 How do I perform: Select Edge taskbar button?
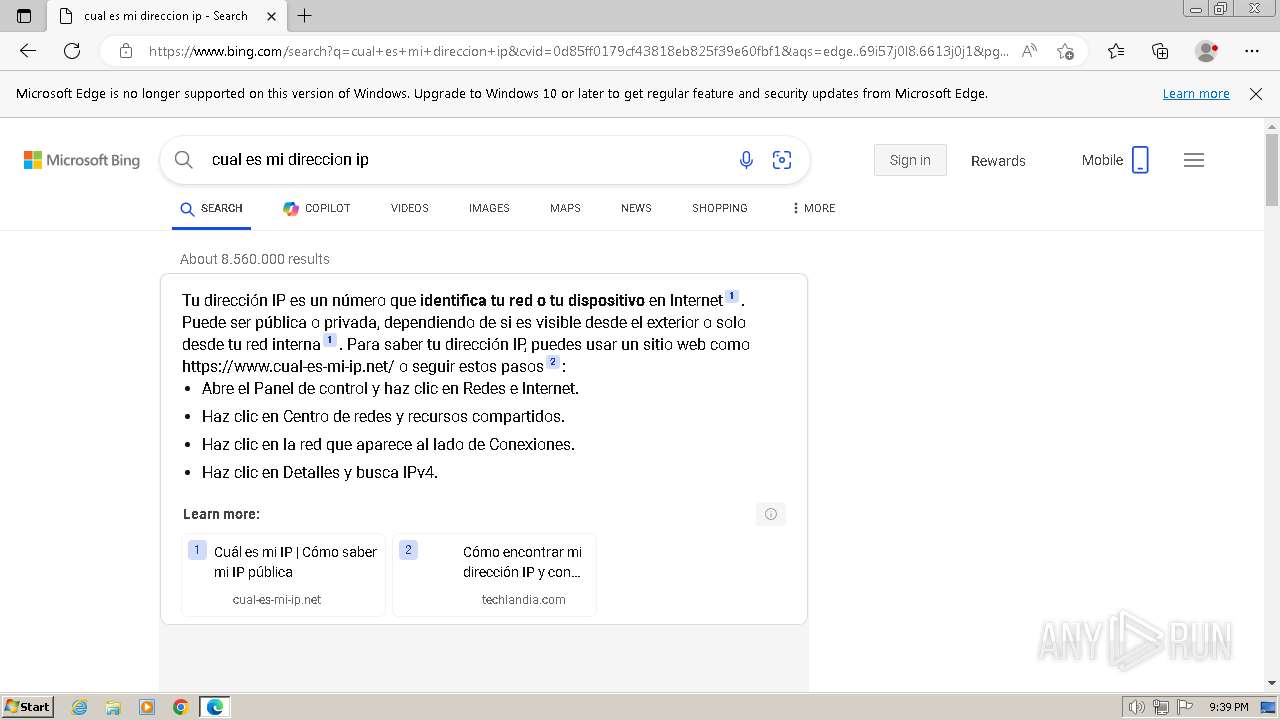215,707
